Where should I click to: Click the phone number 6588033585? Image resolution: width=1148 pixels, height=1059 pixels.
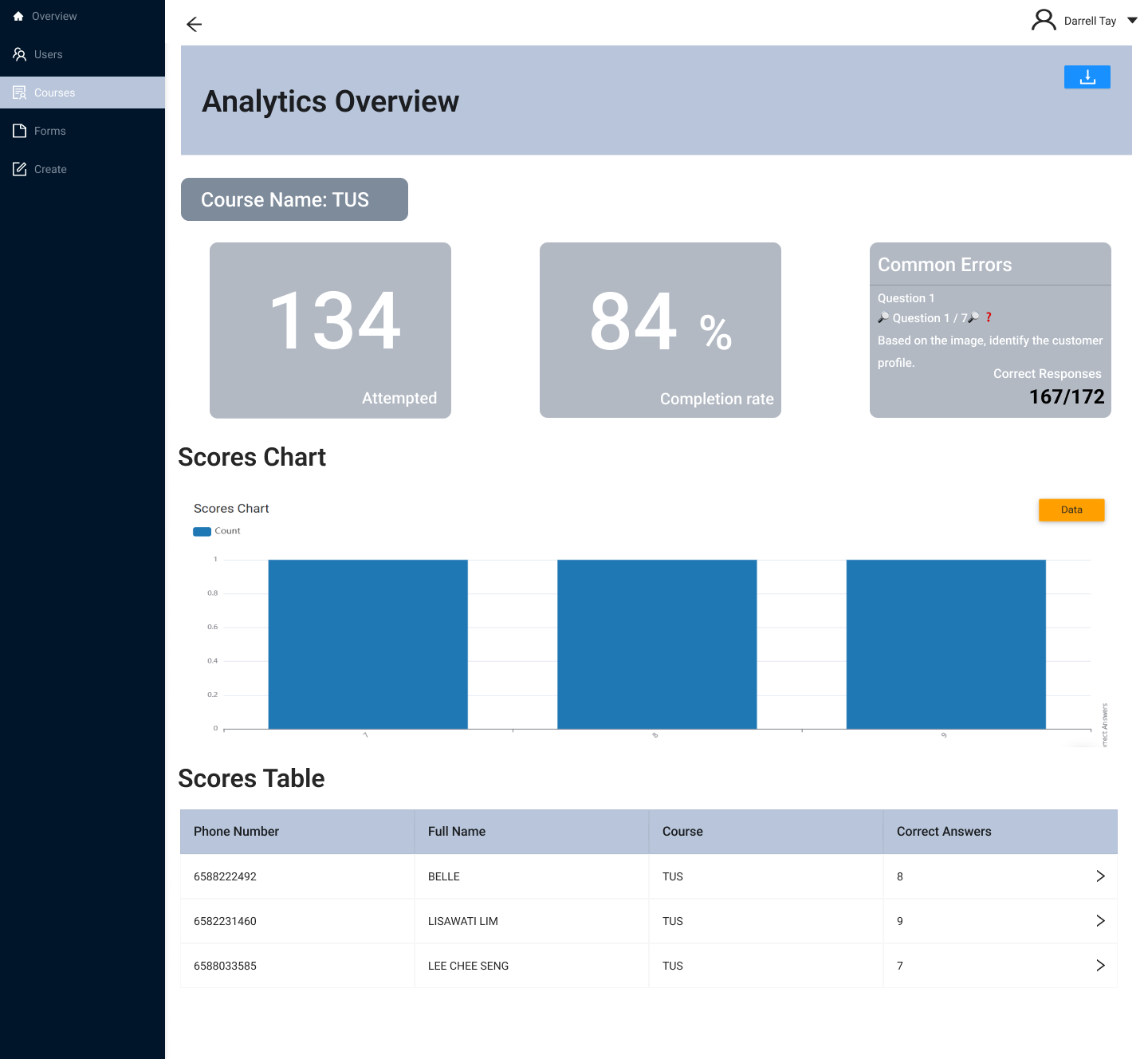[x=225, y=966]
